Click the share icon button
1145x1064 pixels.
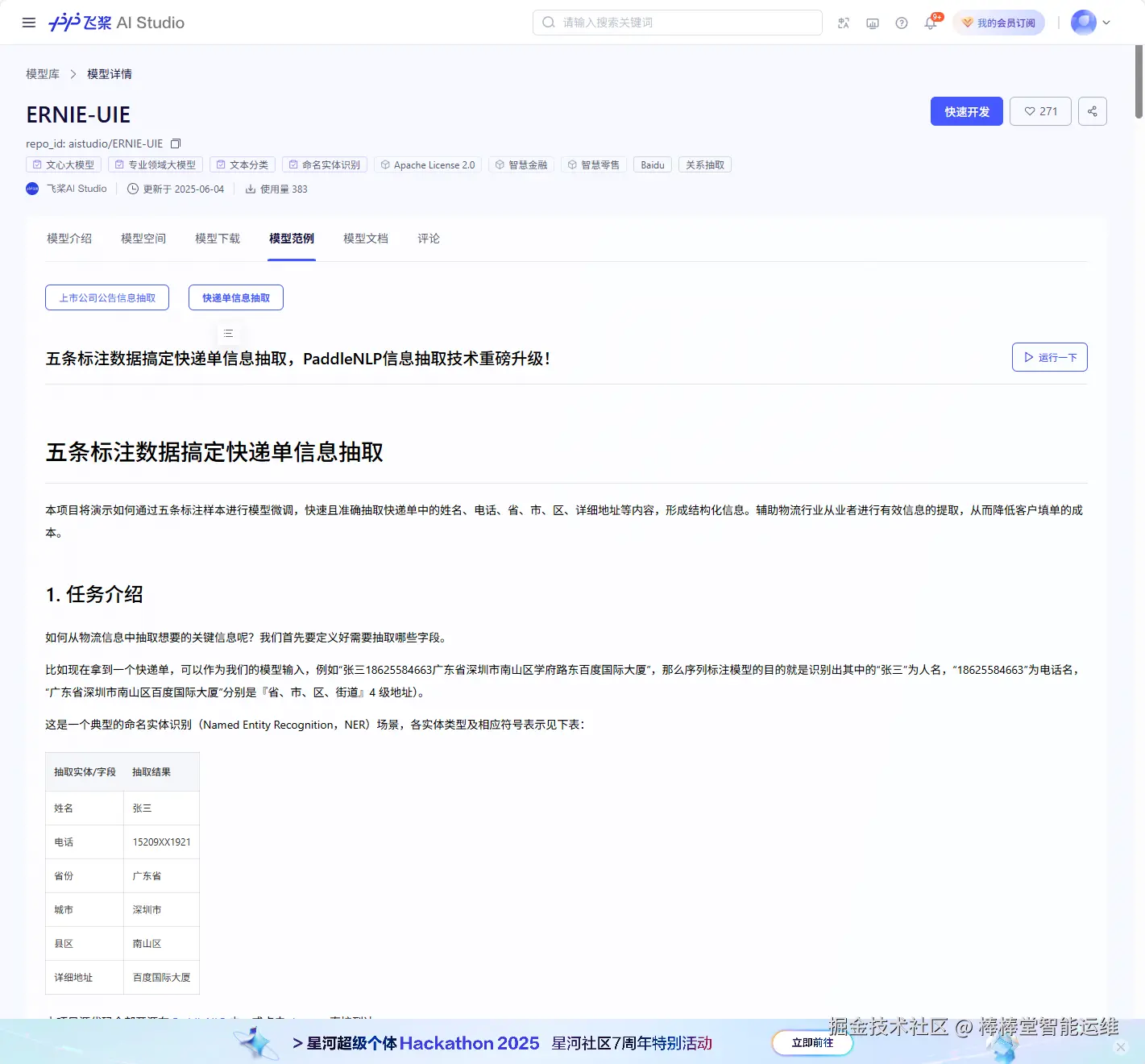[x=1093, y=111]
